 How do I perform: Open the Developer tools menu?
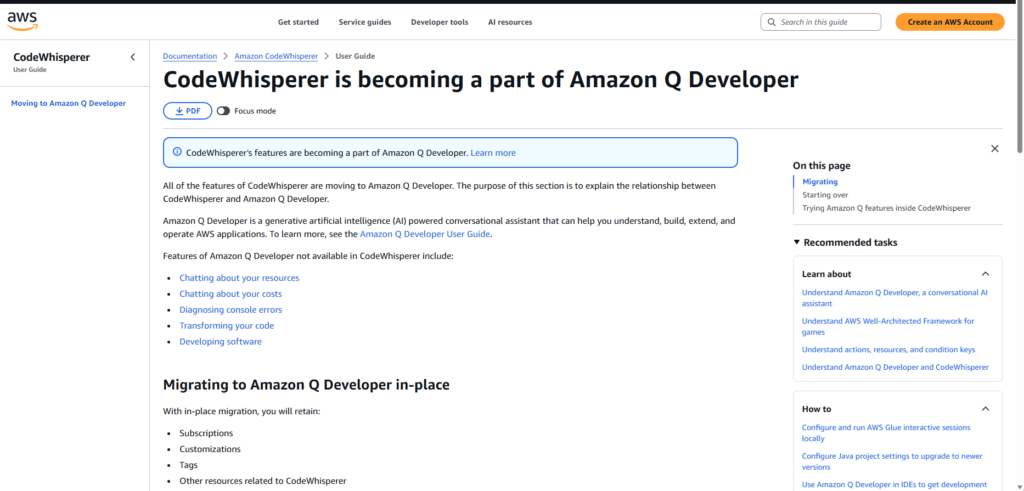(x=439, y=22)
